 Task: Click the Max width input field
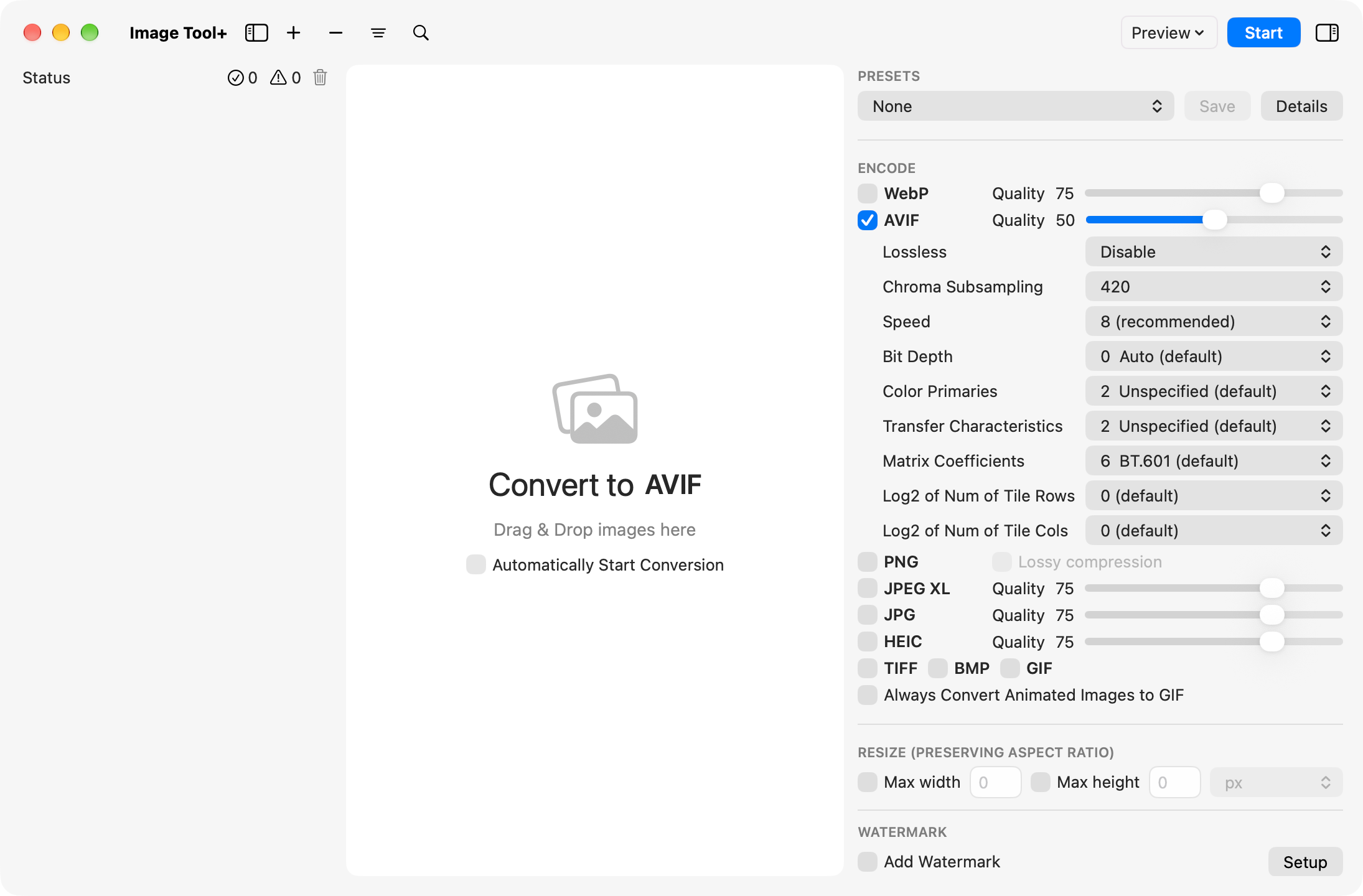tap(995, 782)
